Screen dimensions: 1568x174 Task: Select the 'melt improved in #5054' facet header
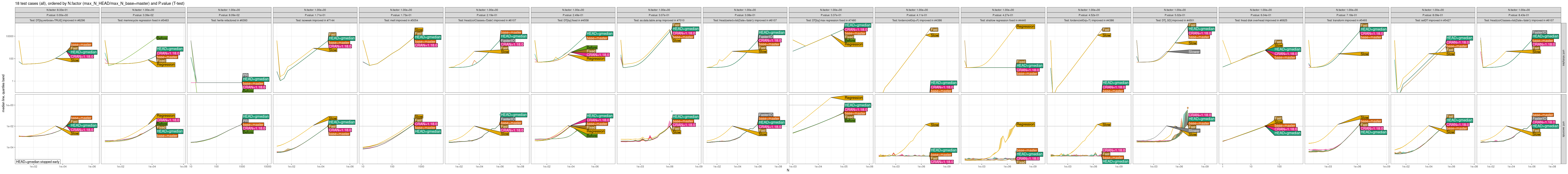click(401, 20)
